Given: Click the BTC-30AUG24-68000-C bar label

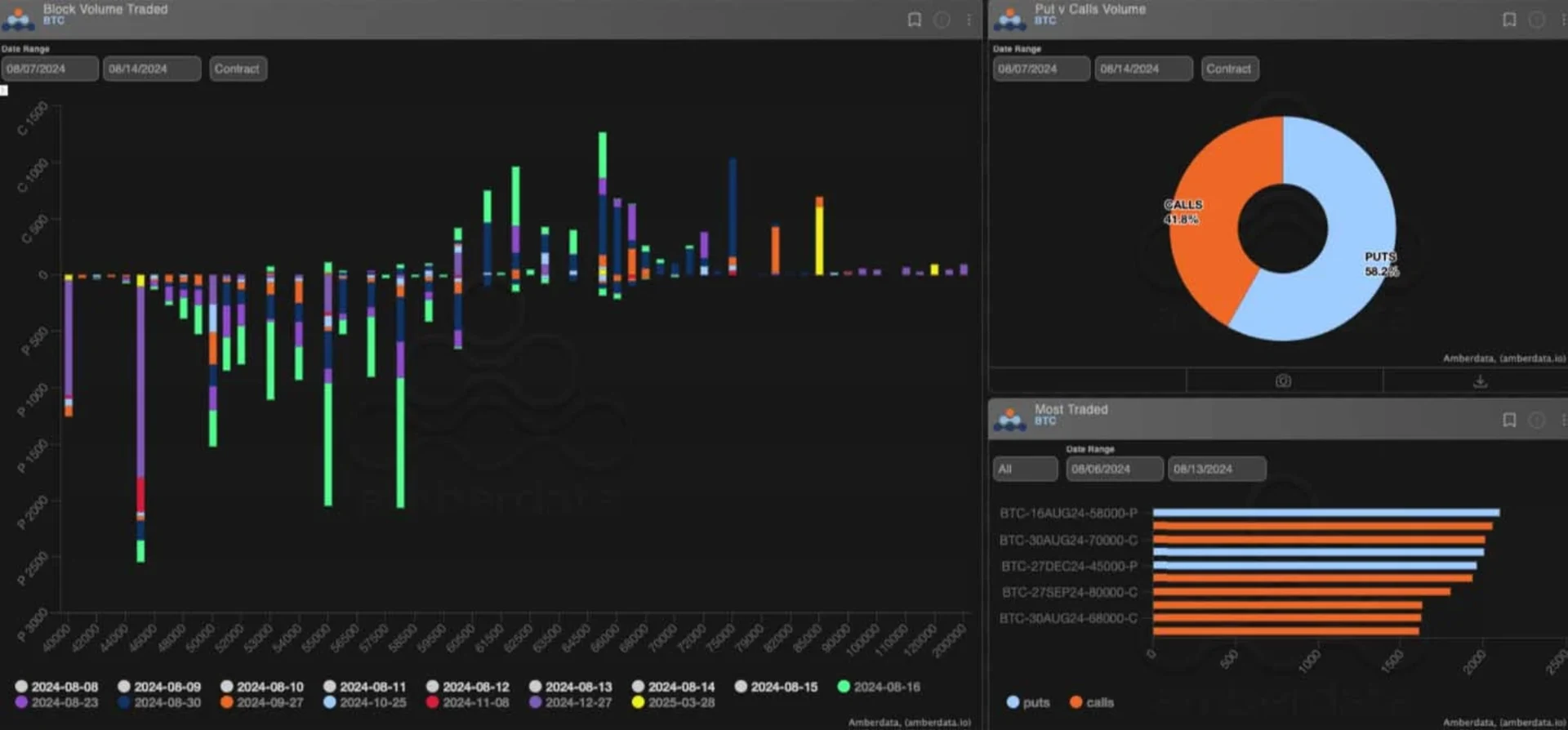Looking at the screenshot, I should click(1068, 618).
